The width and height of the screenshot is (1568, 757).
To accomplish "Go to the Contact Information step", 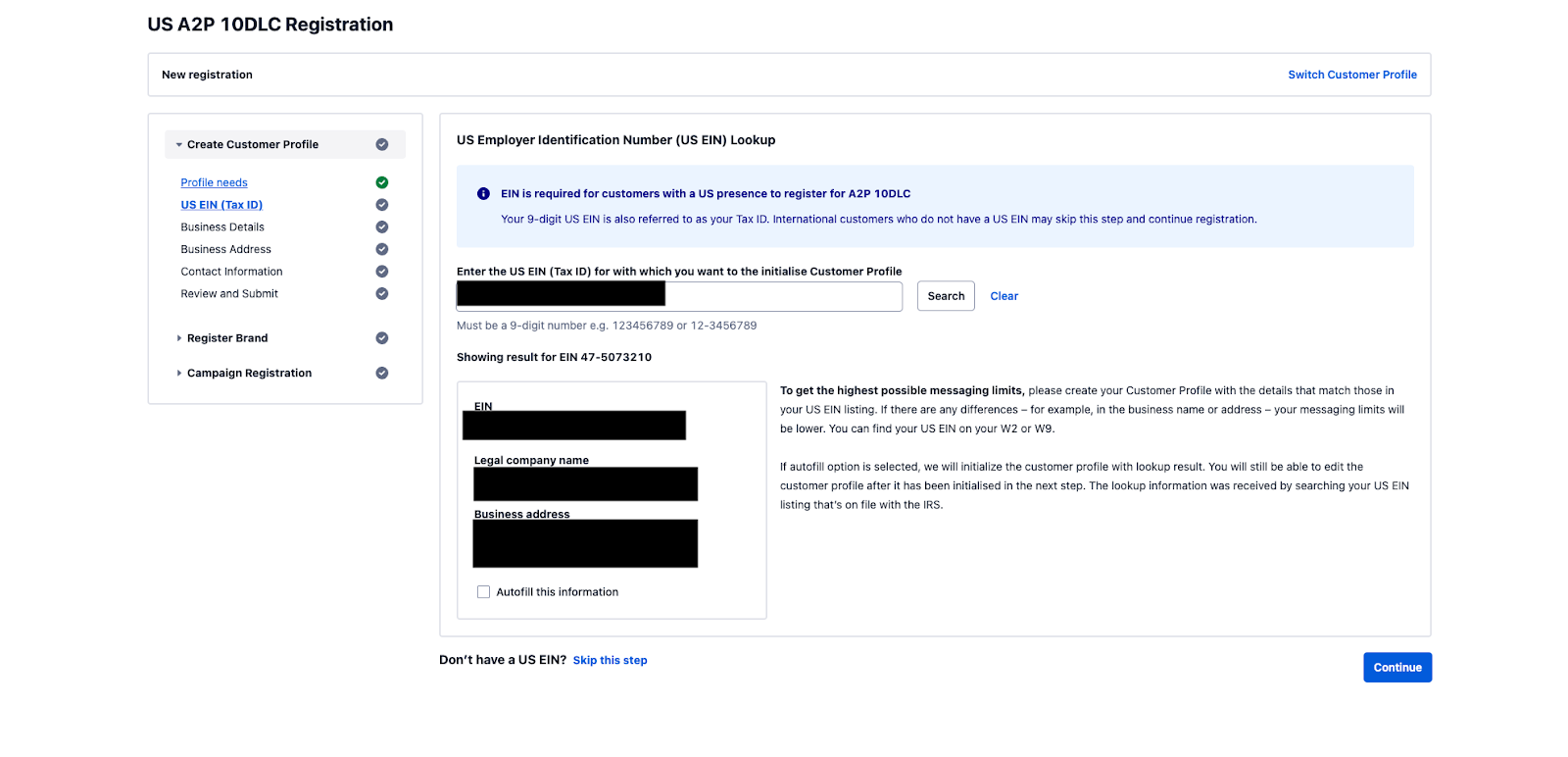I will pyautogui.click(x=231, y=272).
